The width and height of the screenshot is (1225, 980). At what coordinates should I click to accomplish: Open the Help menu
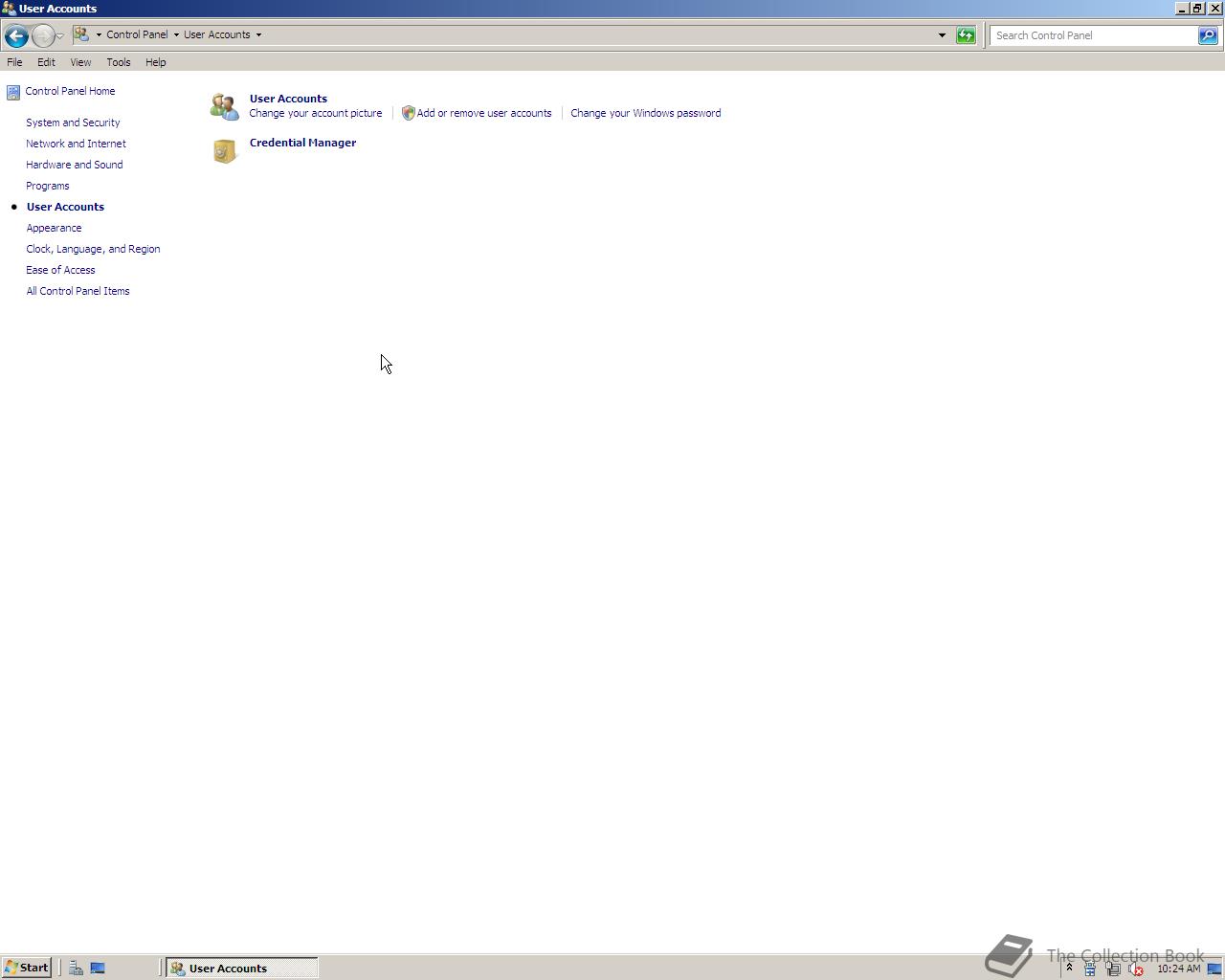155,62
